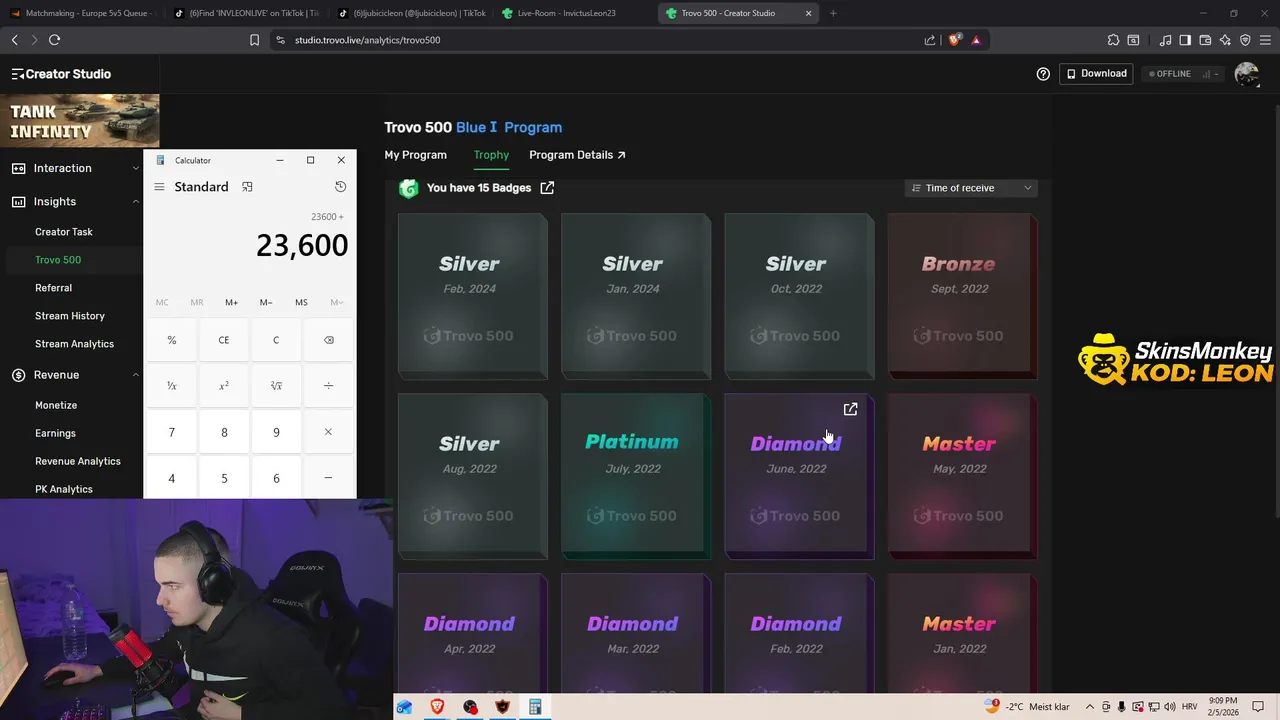Click the divide key in Calculator
The width and height of the screenshot is (1280, 720).
pos(328,386)
